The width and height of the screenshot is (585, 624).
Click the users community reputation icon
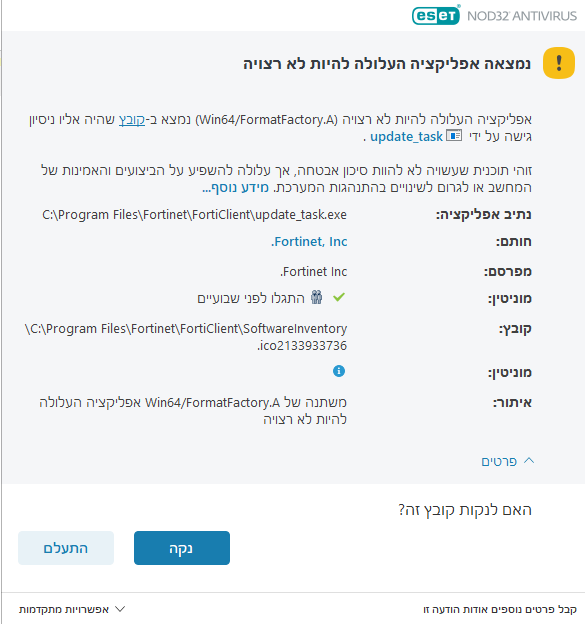(x=316, y=297)
